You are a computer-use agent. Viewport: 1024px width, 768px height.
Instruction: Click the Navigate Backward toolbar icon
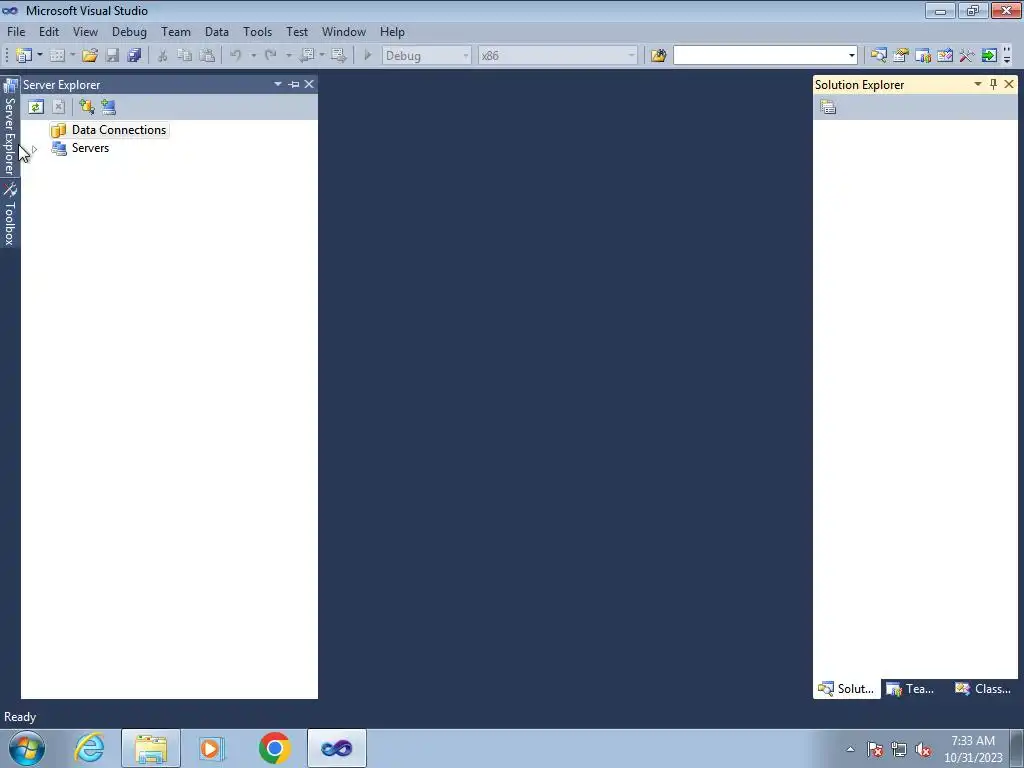307,56
